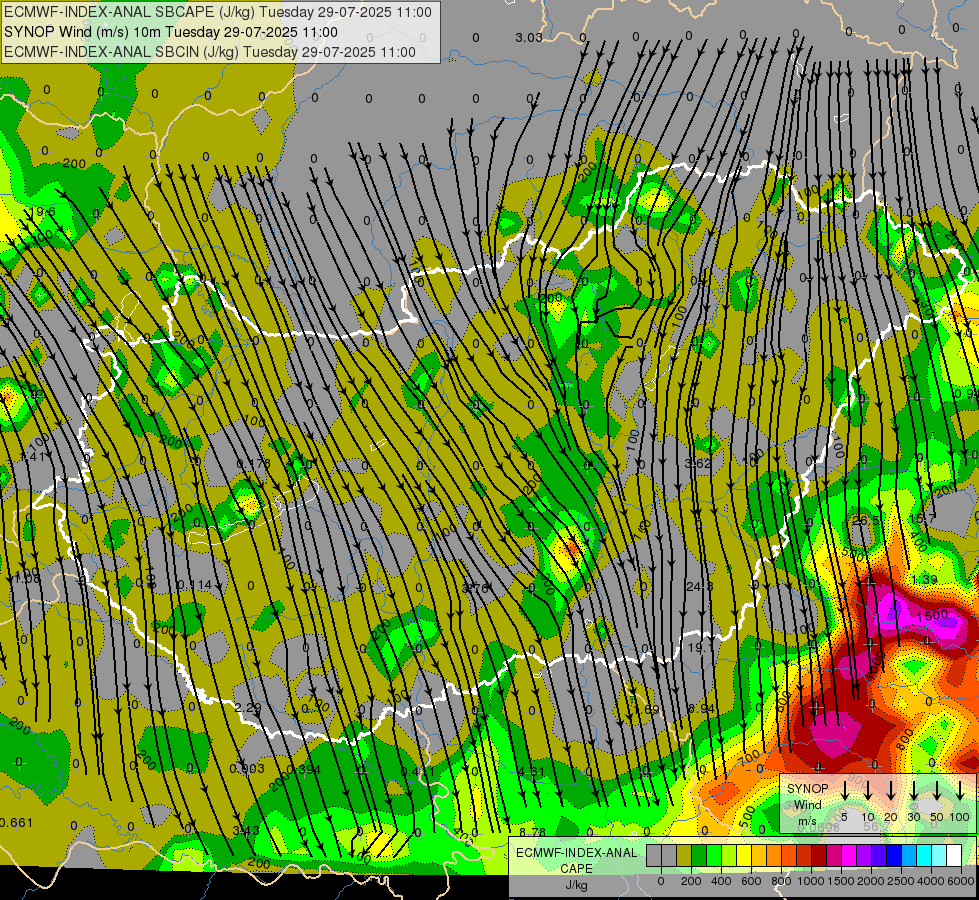Click the 0.903 value on the map
The image size is (979, 900).
coord(247,768)
